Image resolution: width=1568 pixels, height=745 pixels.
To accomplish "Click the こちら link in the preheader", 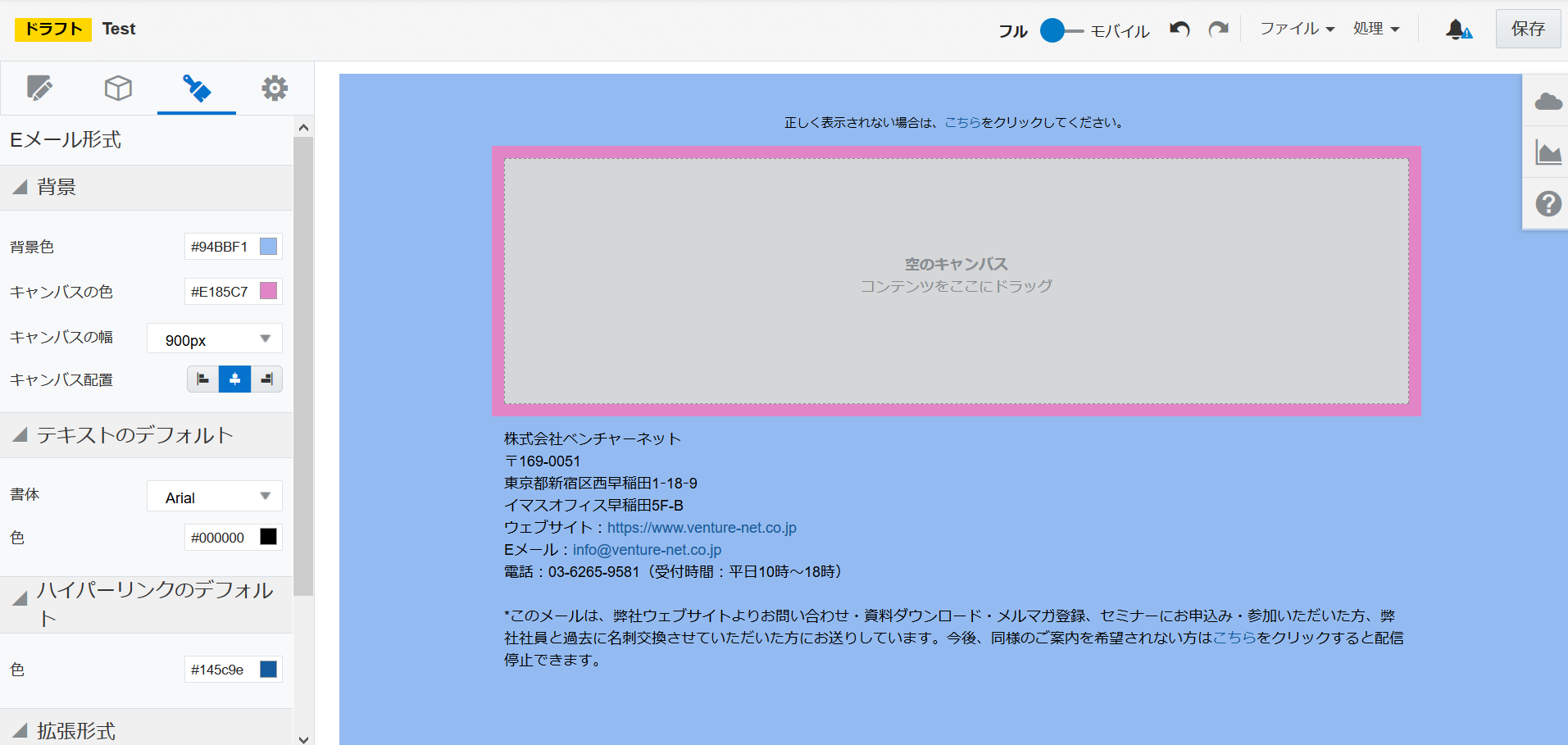I will (962, 122).
